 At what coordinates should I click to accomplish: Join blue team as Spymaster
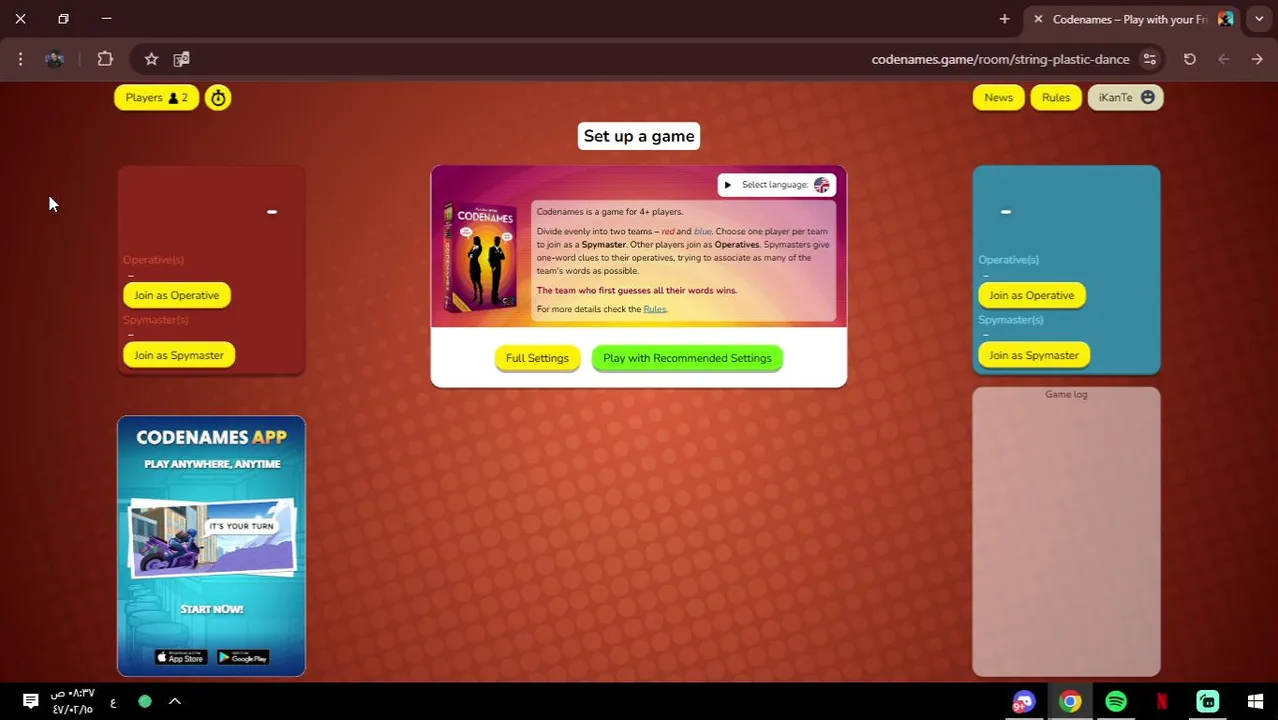pos(1033,355)
